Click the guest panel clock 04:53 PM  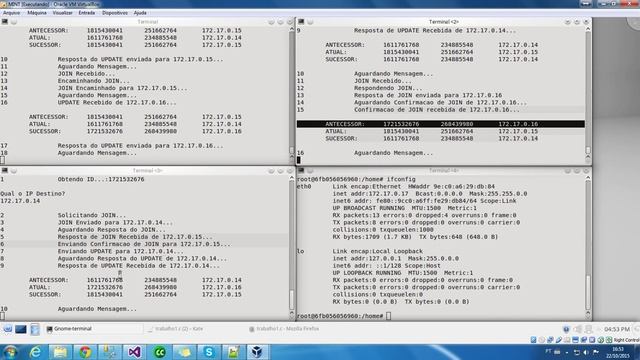(x=617, y=329)
